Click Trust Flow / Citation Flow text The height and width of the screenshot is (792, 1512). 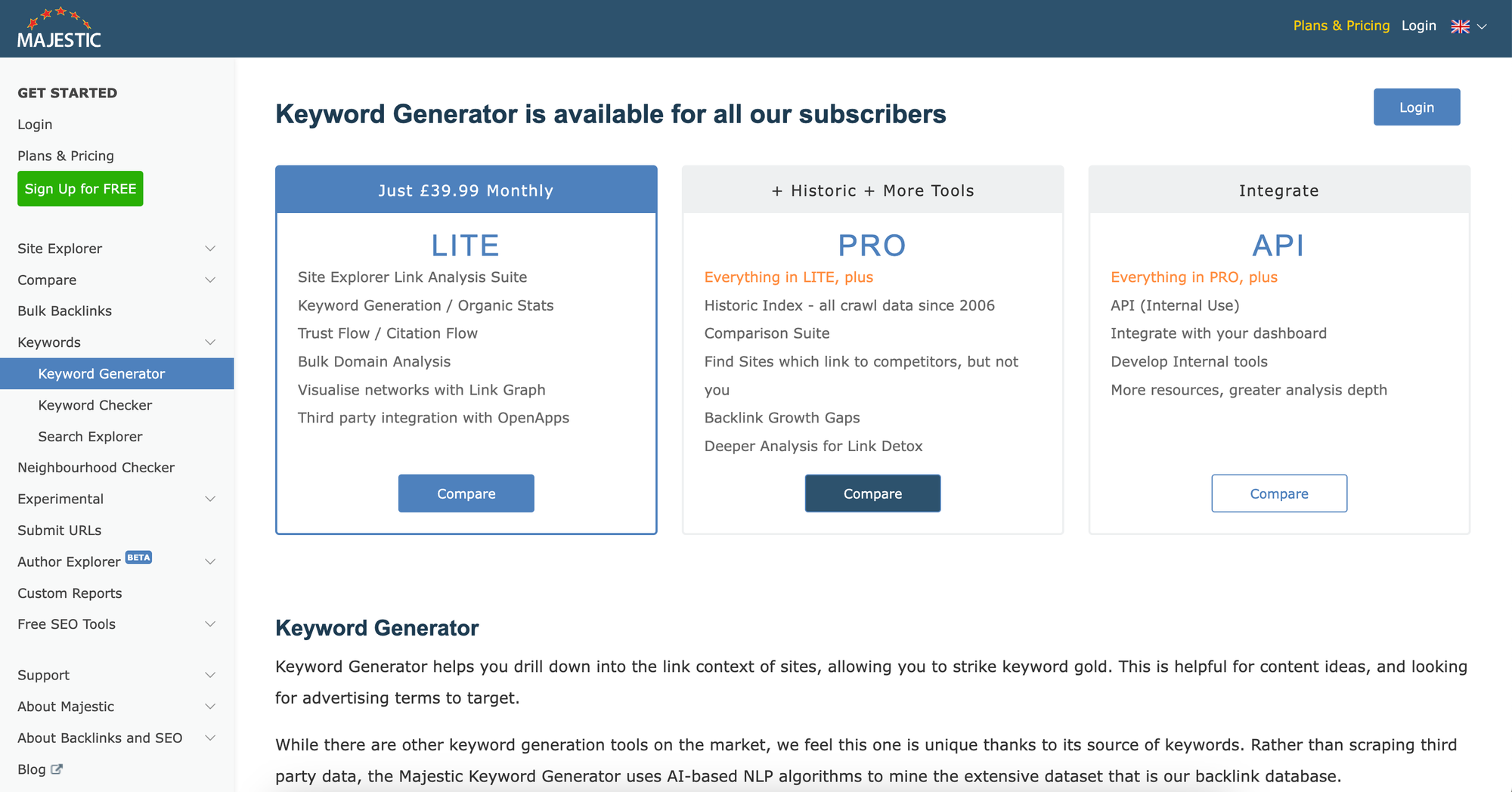pos(388,333)
